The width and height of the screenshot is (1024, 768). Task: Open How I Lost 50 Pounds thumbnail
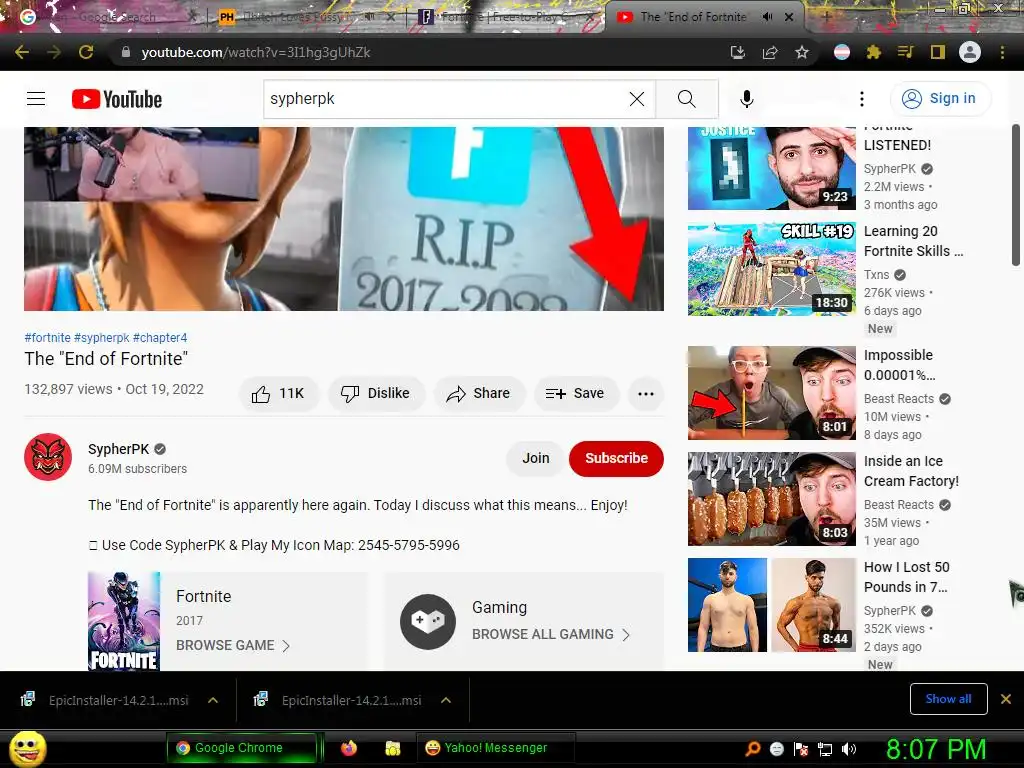pyautogui.click(x=771, y=605)
